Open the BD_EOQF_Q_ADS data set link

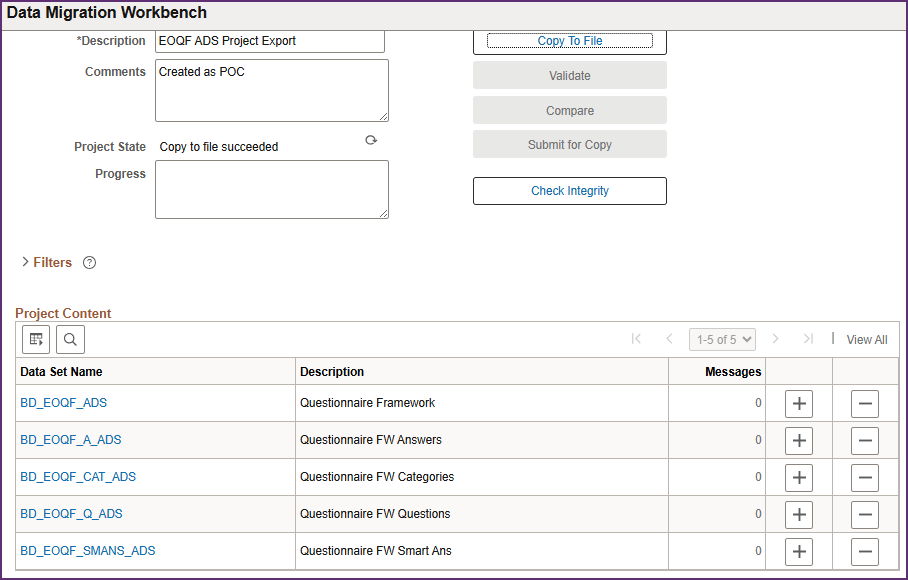[71, 514]
